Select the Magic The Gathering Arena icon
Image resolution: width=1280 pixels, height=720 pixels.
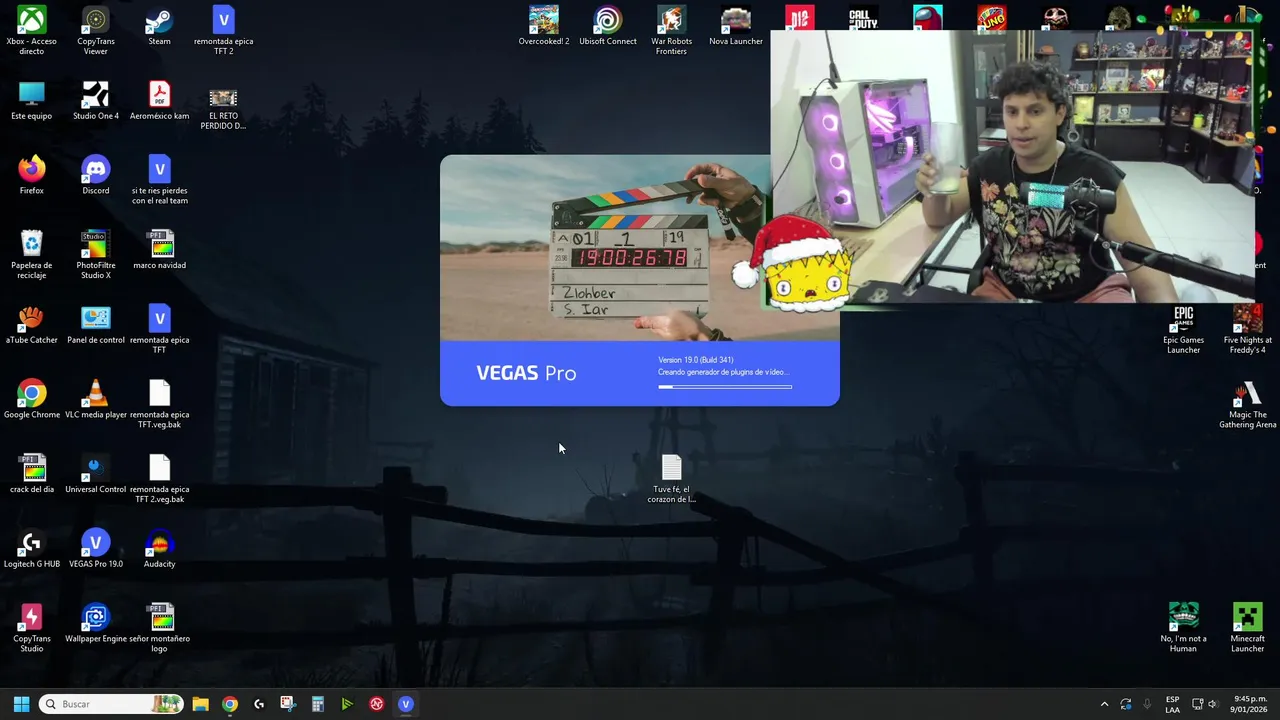click(1247, 404)
